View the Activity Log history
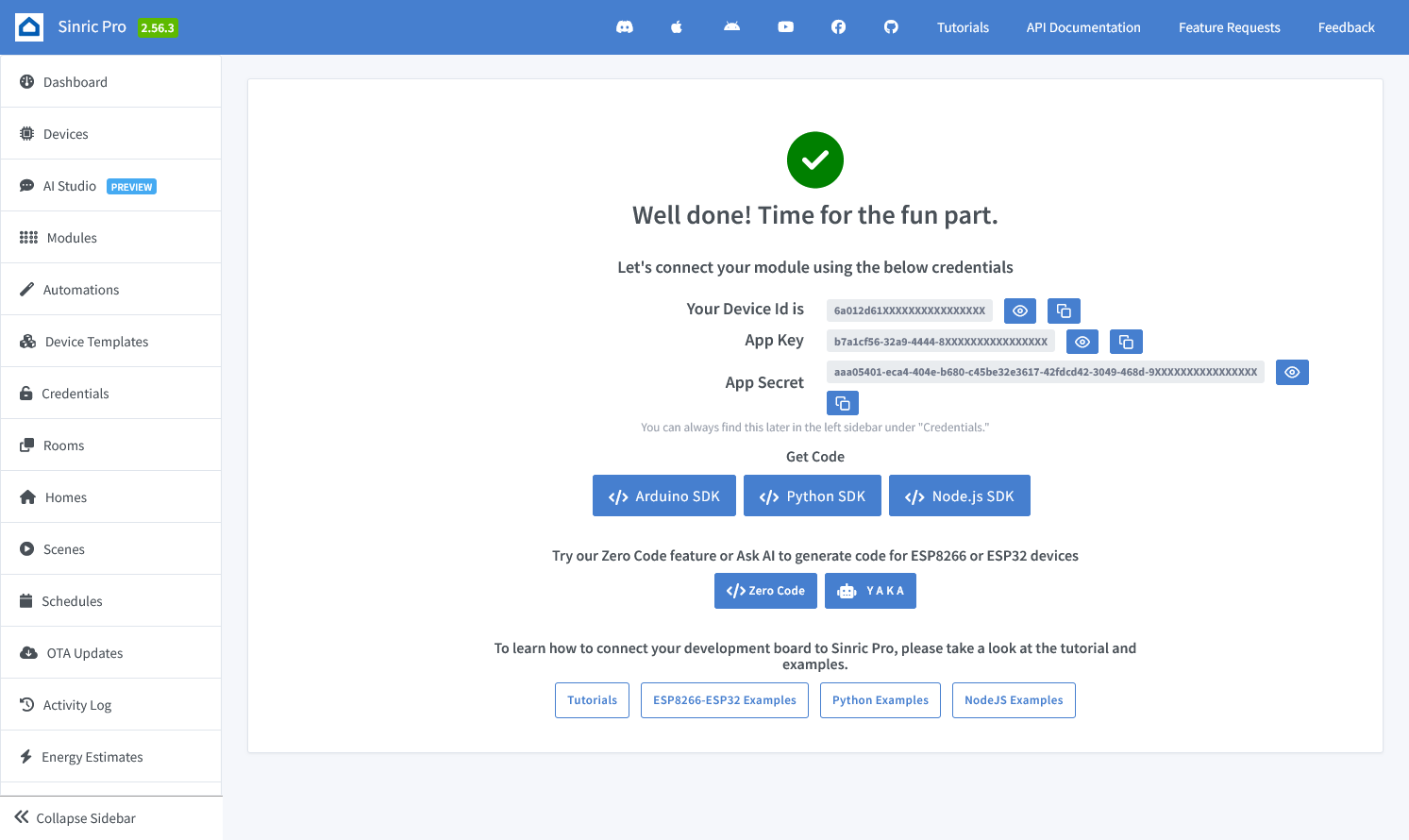The height and width of the screenshot is (840, 1409). pyautogui.click(x=111, y=705)
